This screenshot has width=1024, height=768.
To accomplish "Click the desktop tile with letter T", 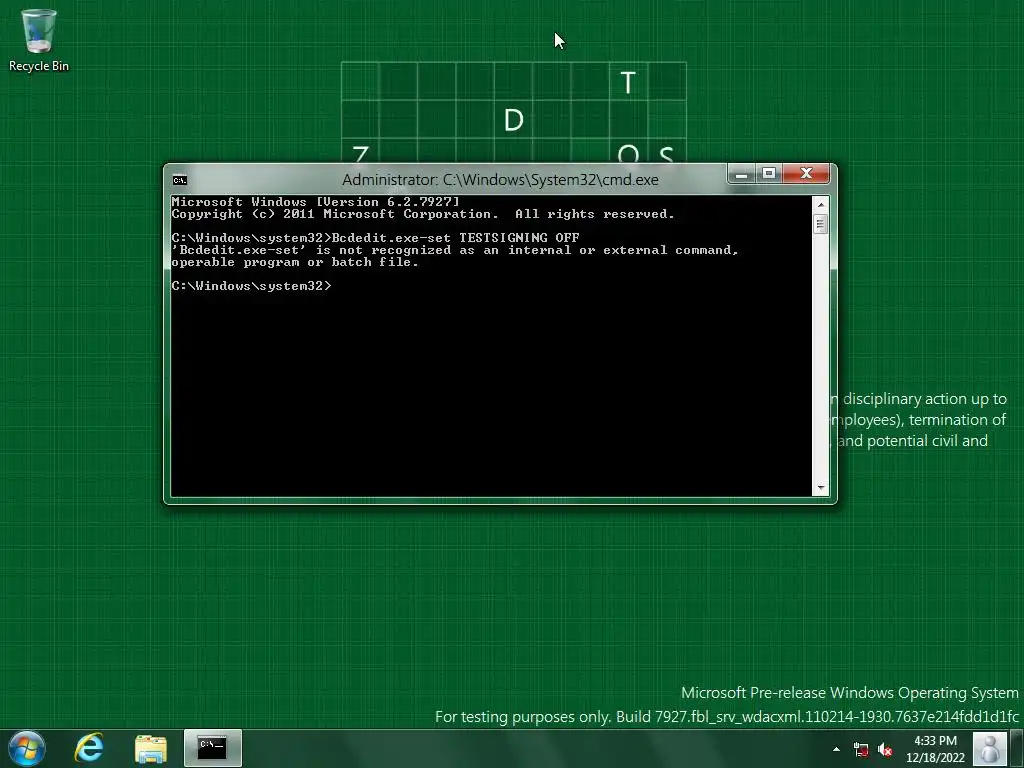I will [x=628, y=82].
